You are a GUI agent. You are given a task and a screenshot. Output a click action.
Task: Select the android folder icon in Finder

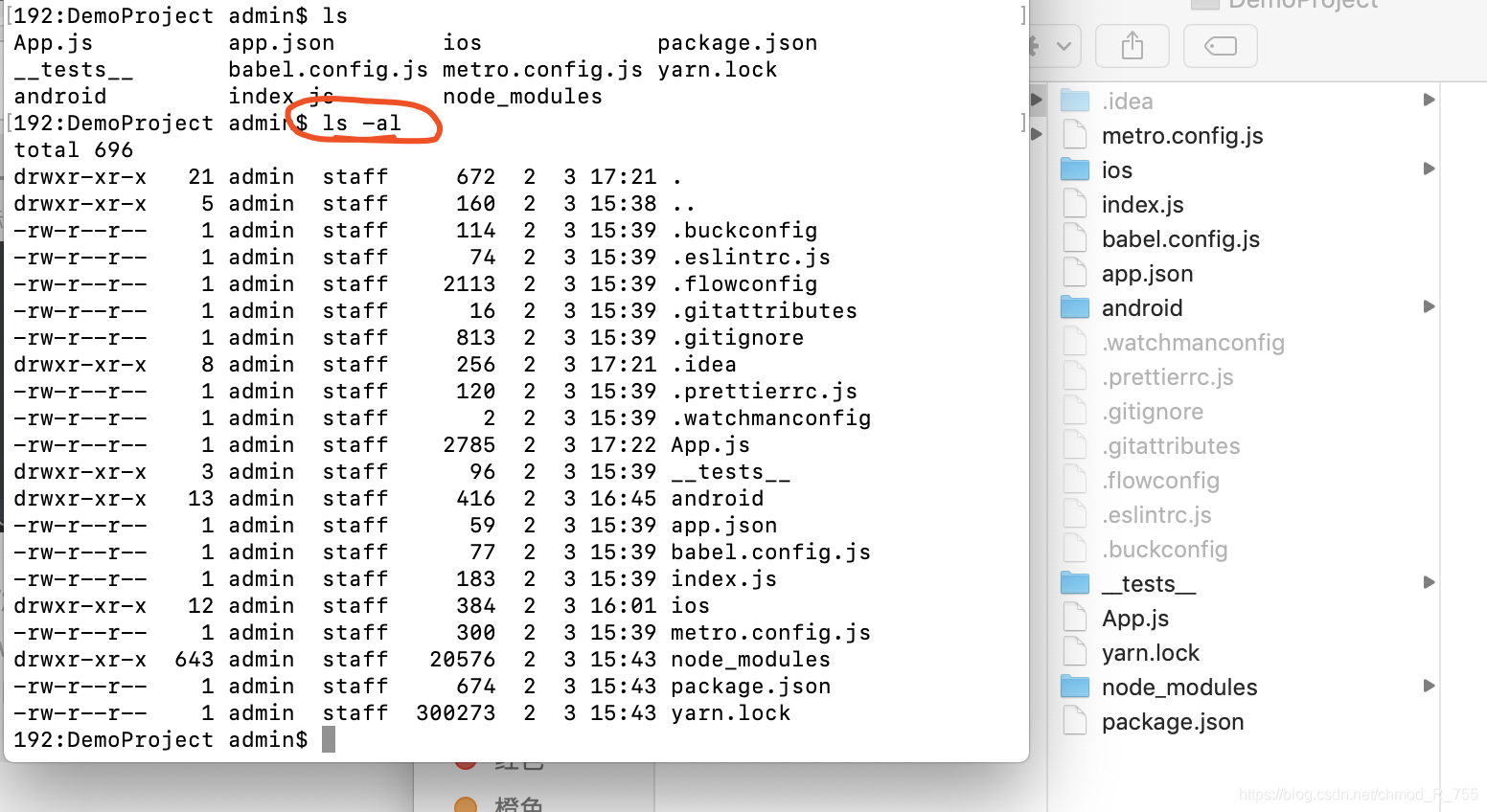[1075, 307]
